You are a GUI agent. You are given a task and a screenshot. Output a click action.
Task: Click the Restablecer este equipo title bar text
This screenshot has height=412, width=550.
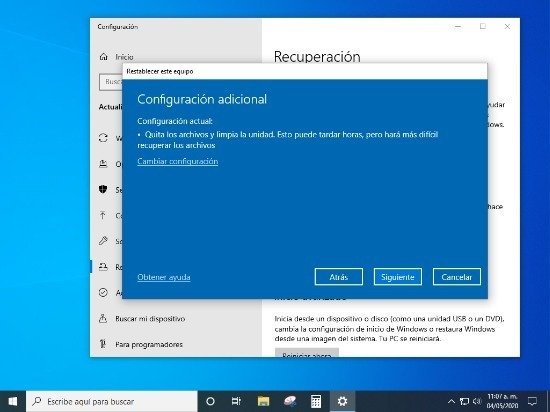point(160,72)
